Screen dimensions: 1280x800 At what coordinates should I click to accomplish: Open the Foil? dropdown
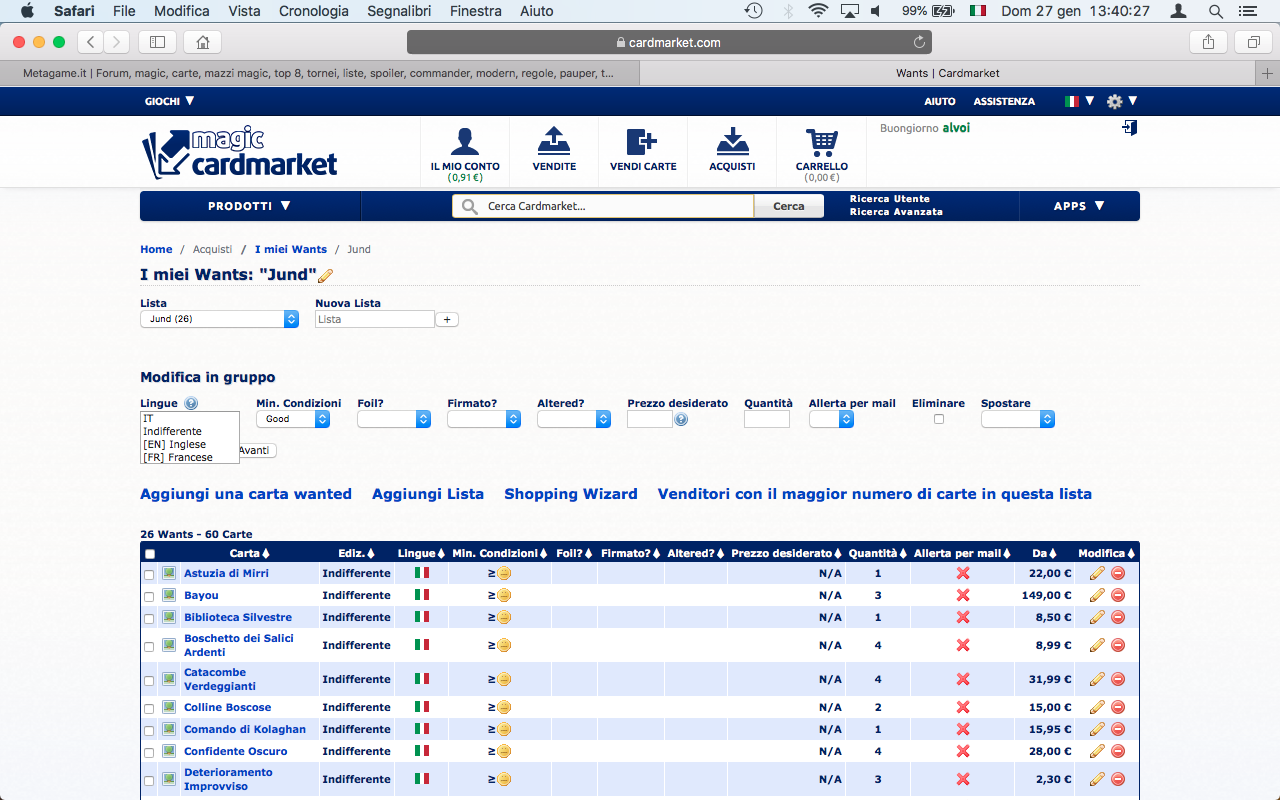pyautogui.click(x=394, y=419)
